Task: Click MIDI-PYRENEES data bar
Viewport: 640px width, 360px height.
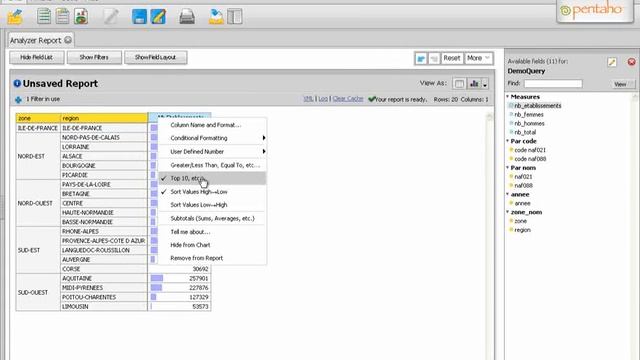Action: click(x=156, y=288)
